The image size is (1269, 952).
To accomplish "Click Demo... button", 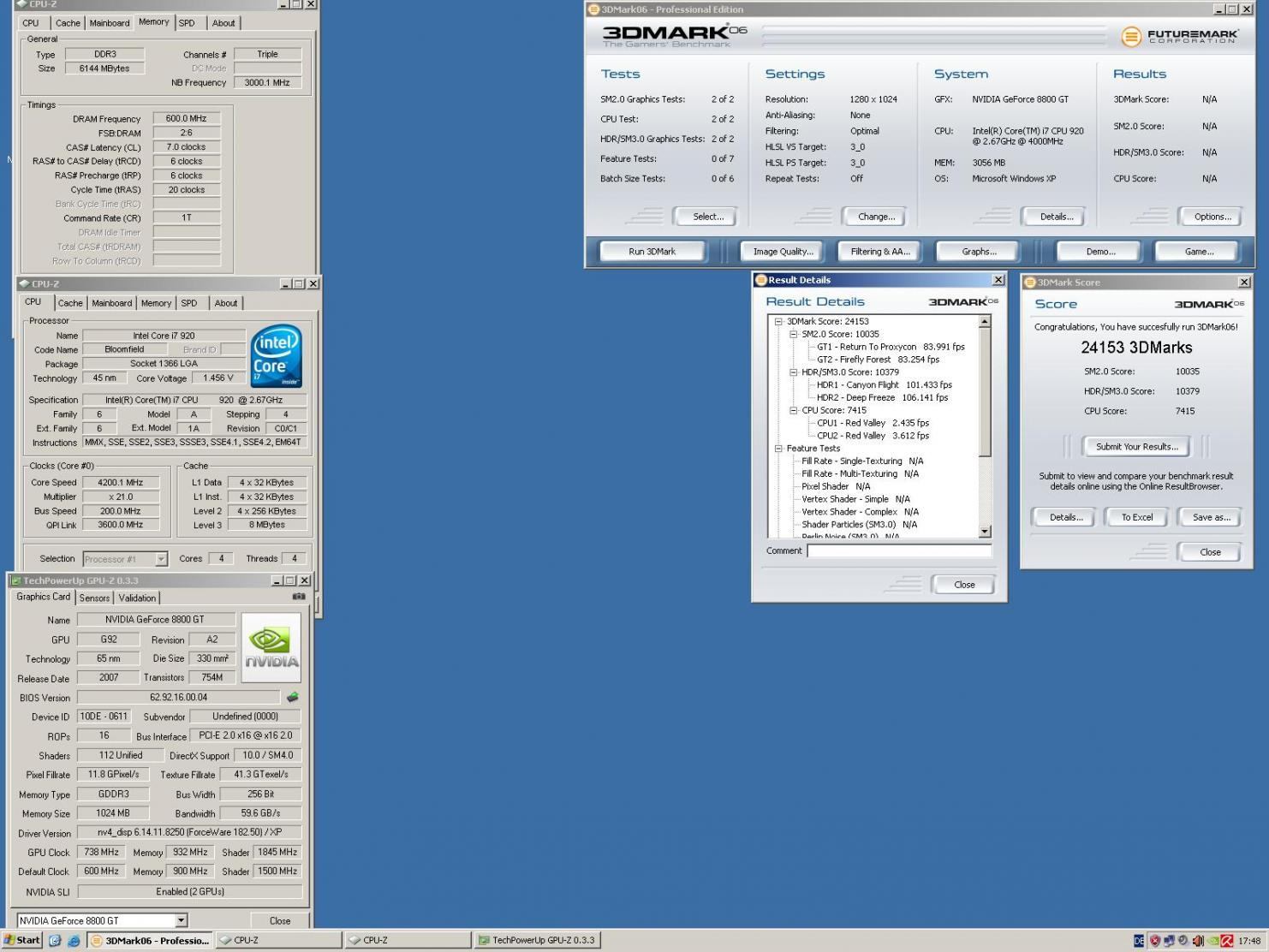I will coord(1100,252).
